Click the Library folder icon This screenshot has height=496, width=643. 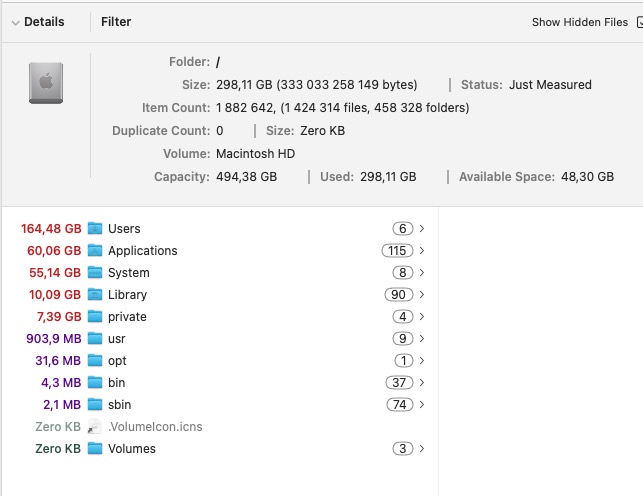95,295
